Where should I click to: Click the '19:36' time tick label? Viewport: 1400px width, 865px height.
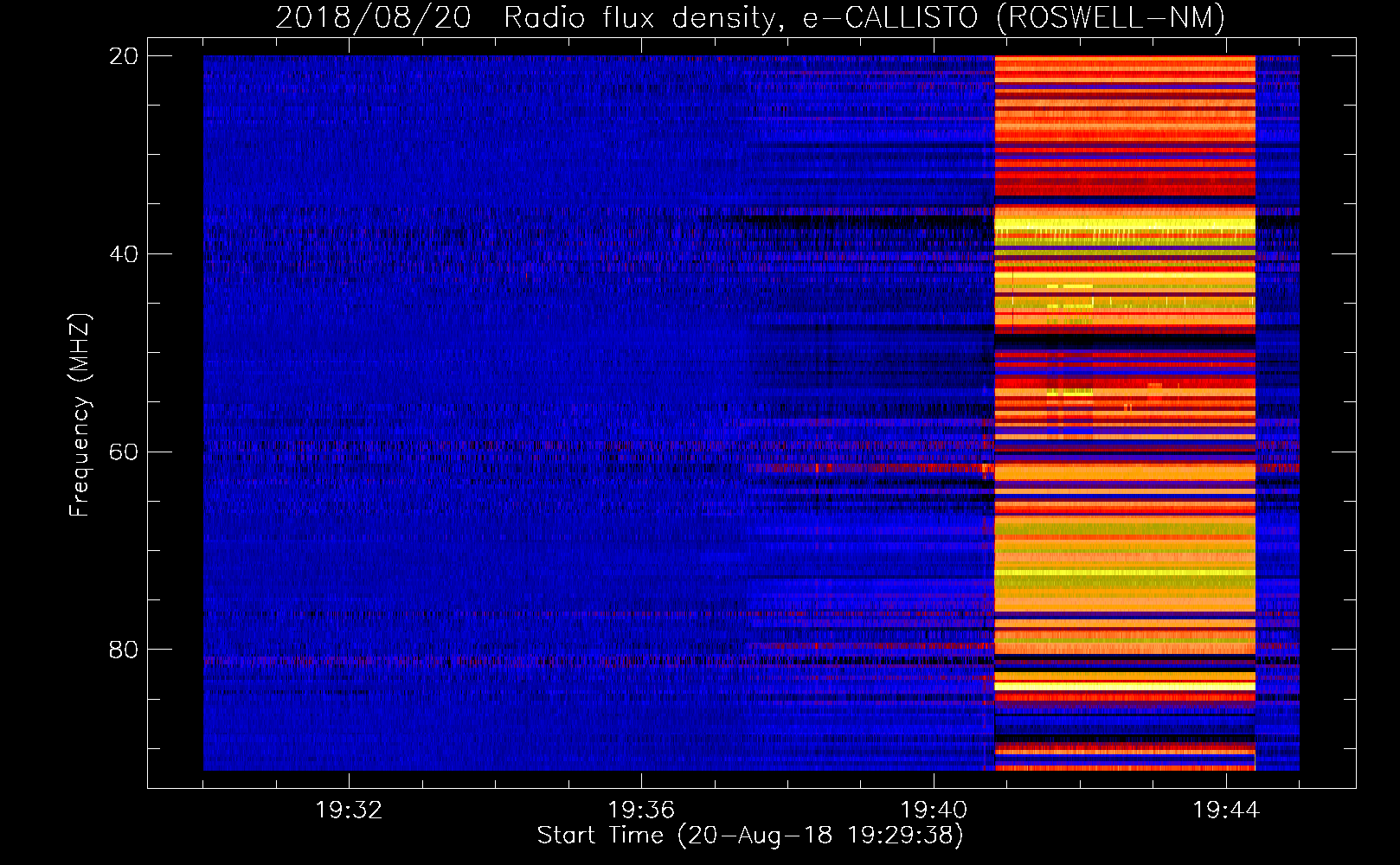click(641, 811)
